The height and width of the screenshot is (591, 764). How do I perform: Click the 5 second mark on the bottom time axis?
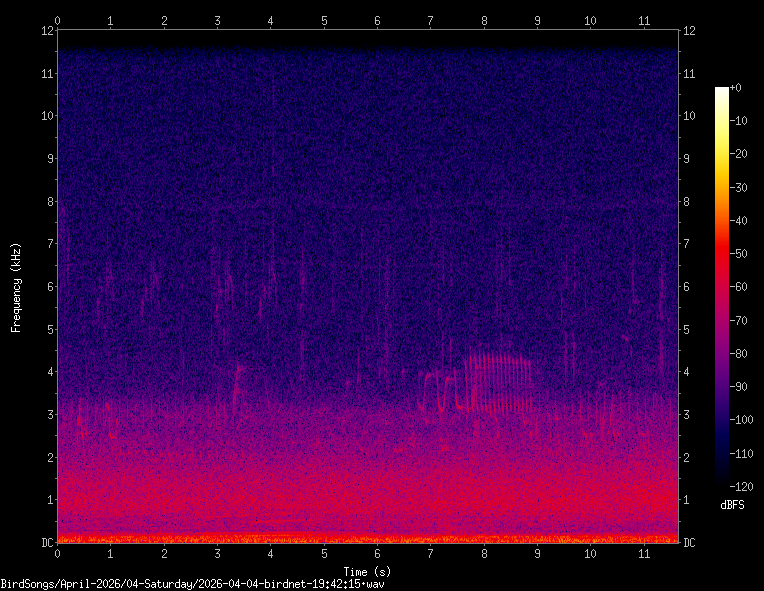pos(324,553)
